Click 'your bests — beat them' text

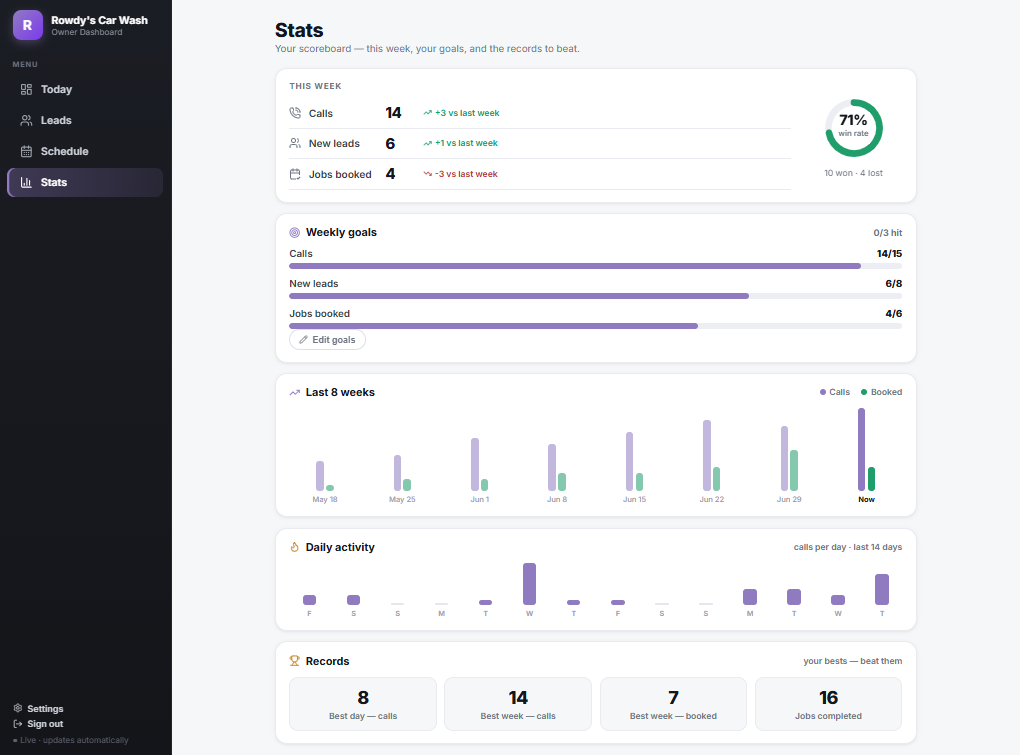point(853,661)
